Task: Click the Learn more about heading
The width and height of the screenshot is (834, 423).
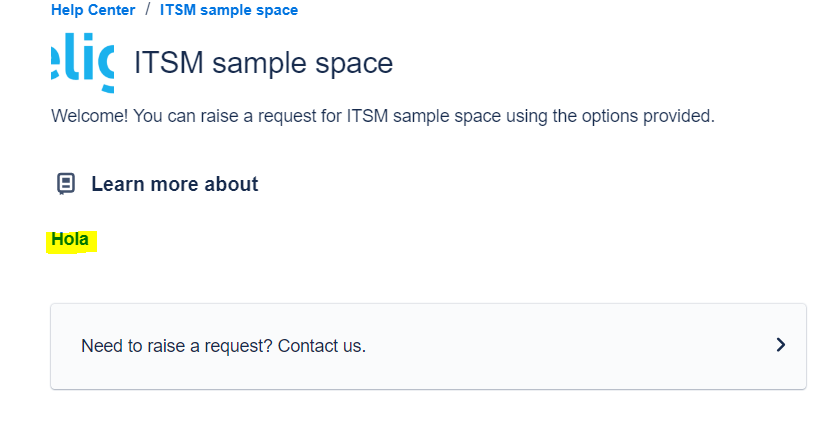Action: coord(174,184)
